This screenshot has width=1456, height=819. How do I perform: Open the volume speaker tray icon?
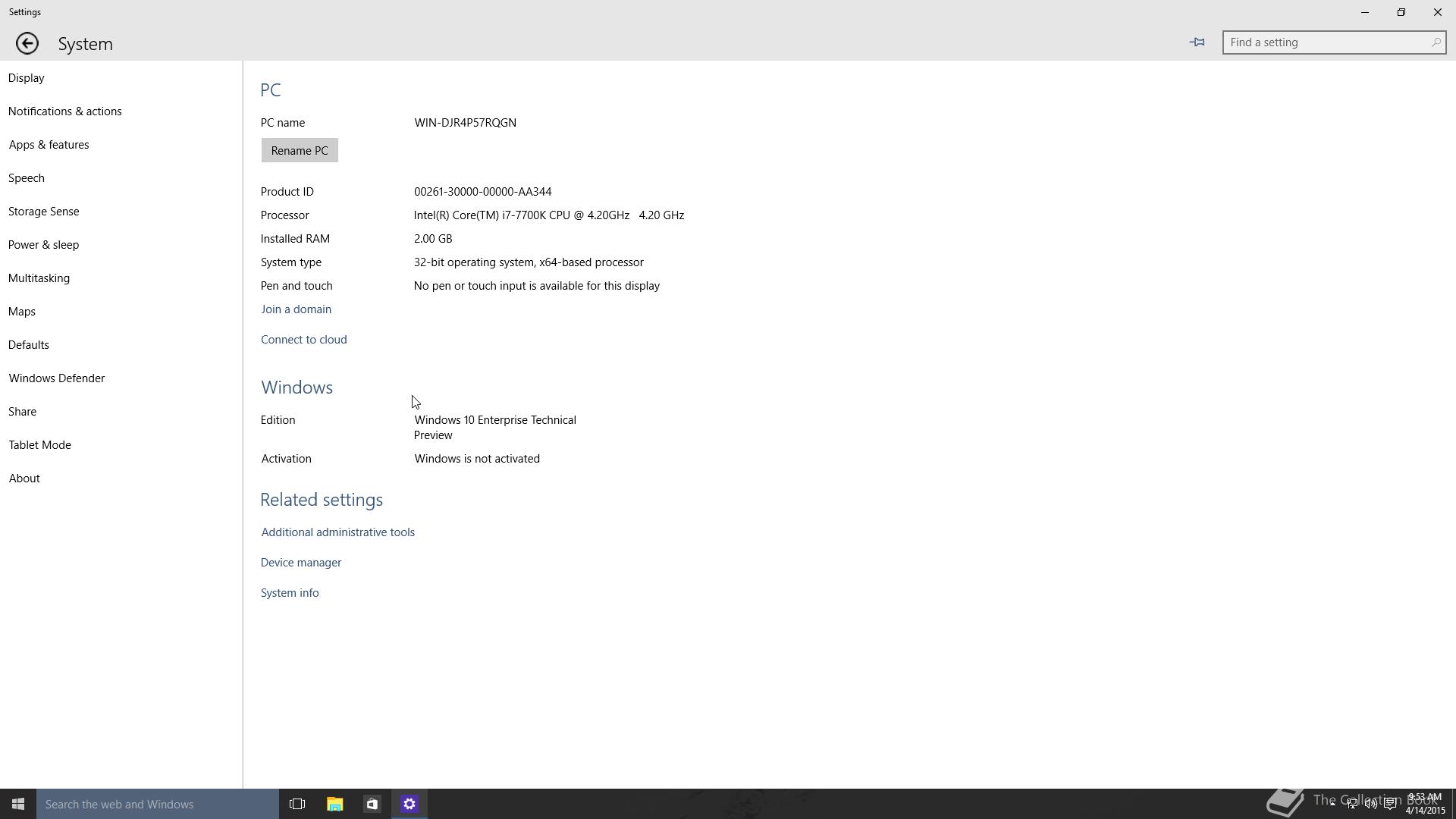click(x=1371, y=804)
